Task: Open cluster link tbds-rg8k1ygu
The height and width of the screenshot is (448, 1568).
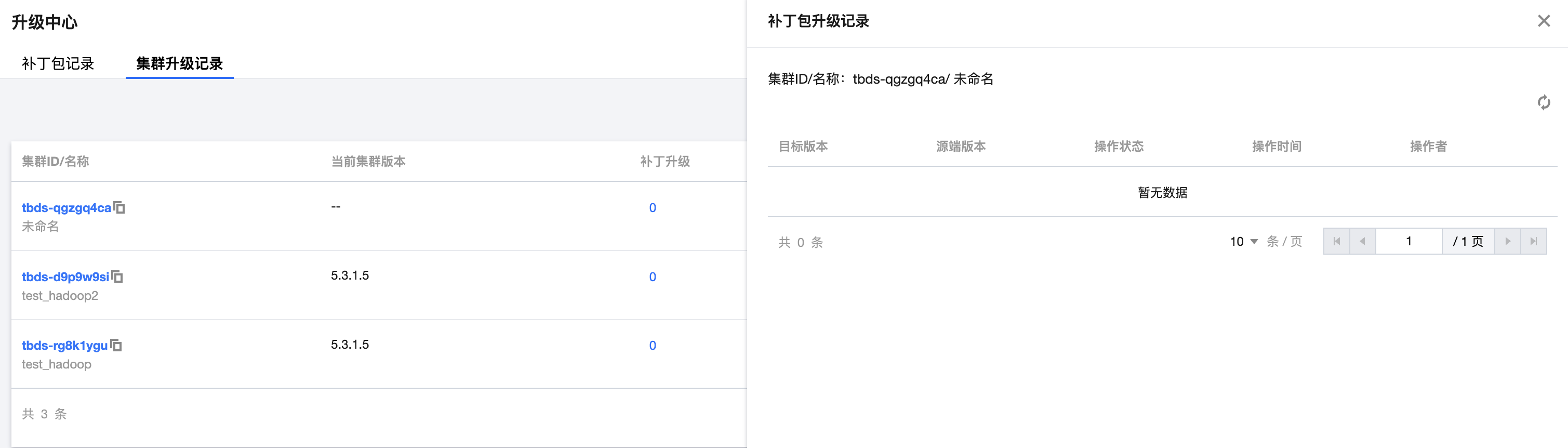Action: click(64, 346)
